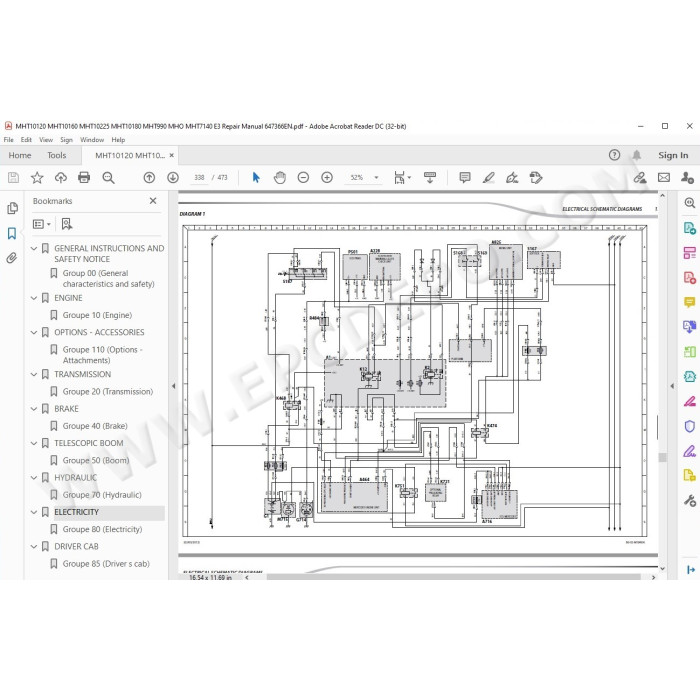The image size is (700, 700).
Task: Click the Save file icon
Action: 13,178
